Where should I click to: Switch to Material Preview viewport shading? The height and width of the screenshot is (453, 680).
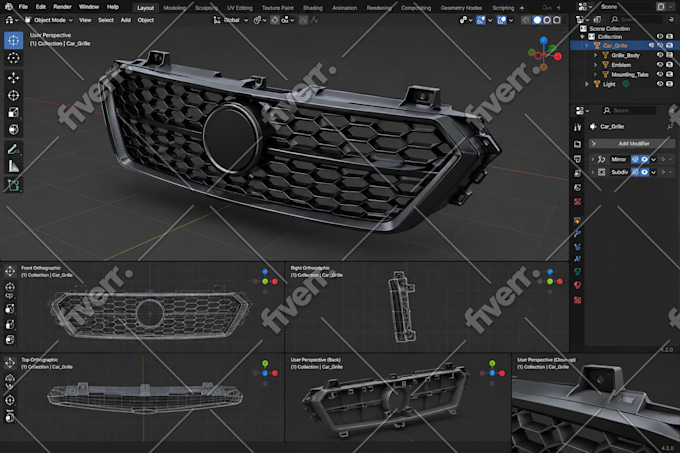click(547, 20)
